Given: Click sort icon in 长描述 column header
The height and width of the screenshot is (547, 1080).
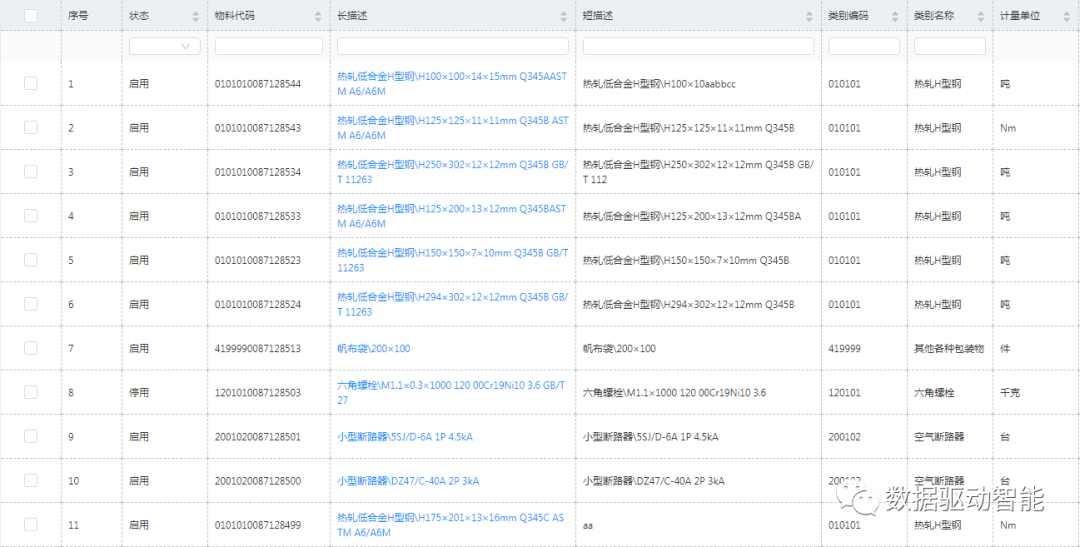Looking at the screenshot, I should (x=564, y=17).
